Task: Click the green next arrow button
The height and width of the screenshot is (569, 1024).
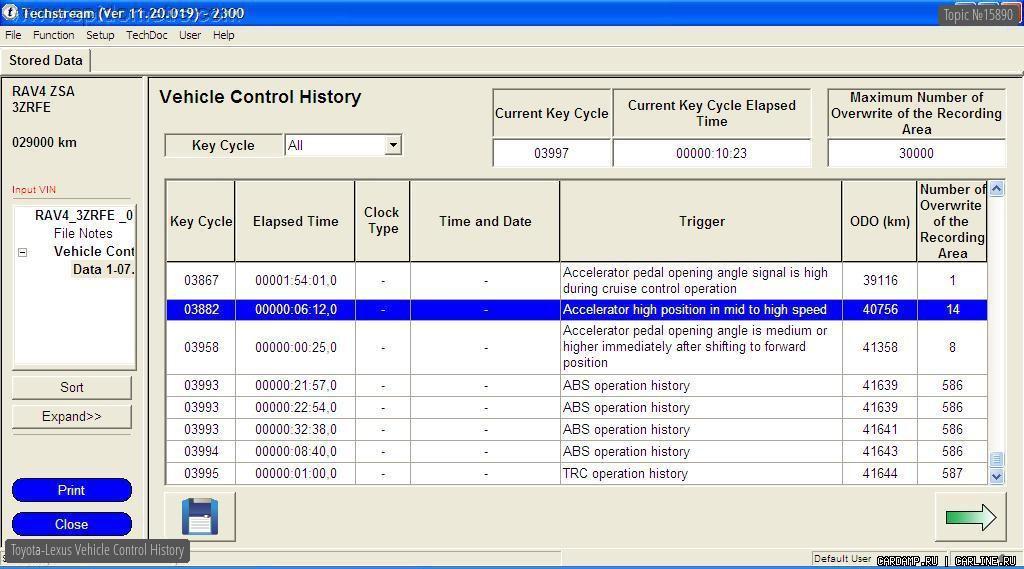Action: click(970, 516)
